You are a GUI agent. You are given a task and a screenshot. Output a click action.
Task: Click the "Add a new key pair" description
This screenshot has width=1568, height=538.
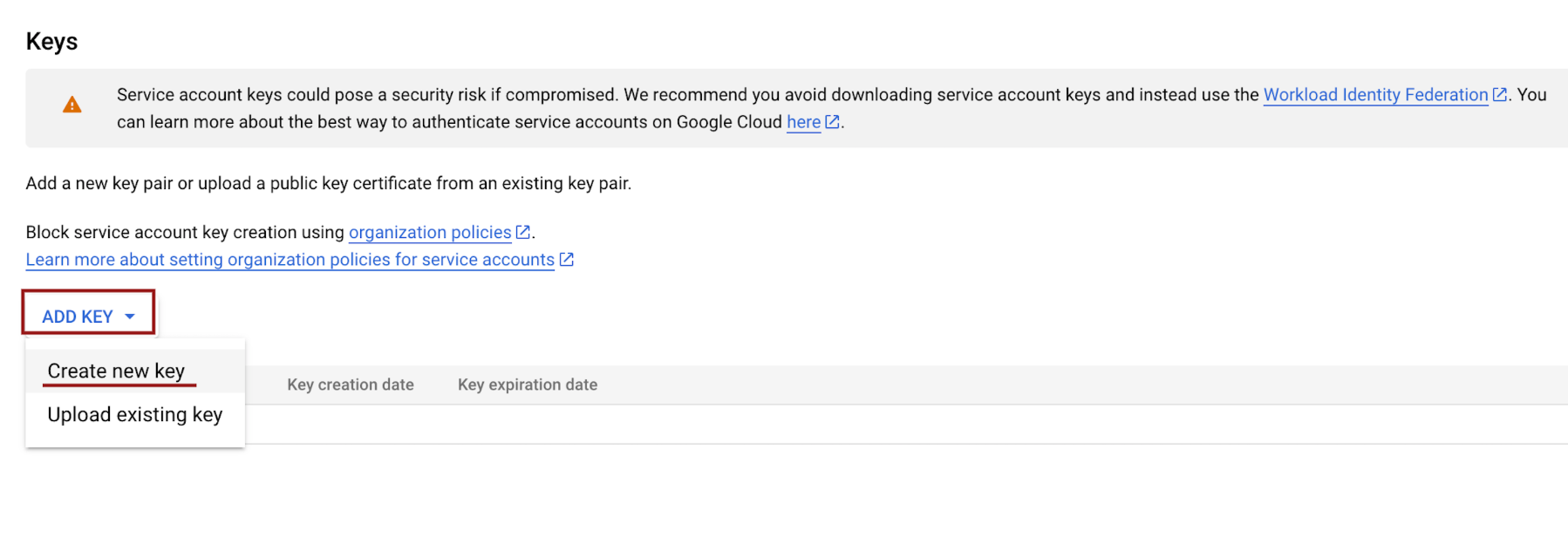click(x=328, y=184)
